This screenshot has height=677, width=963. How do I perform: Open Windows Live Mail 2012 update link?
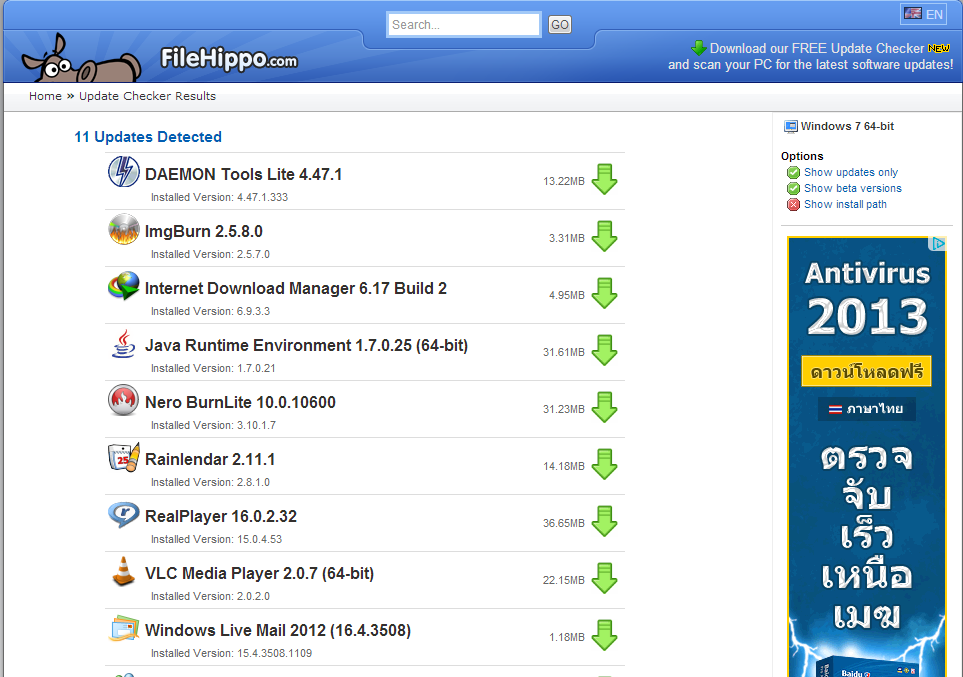click(278, 630)
